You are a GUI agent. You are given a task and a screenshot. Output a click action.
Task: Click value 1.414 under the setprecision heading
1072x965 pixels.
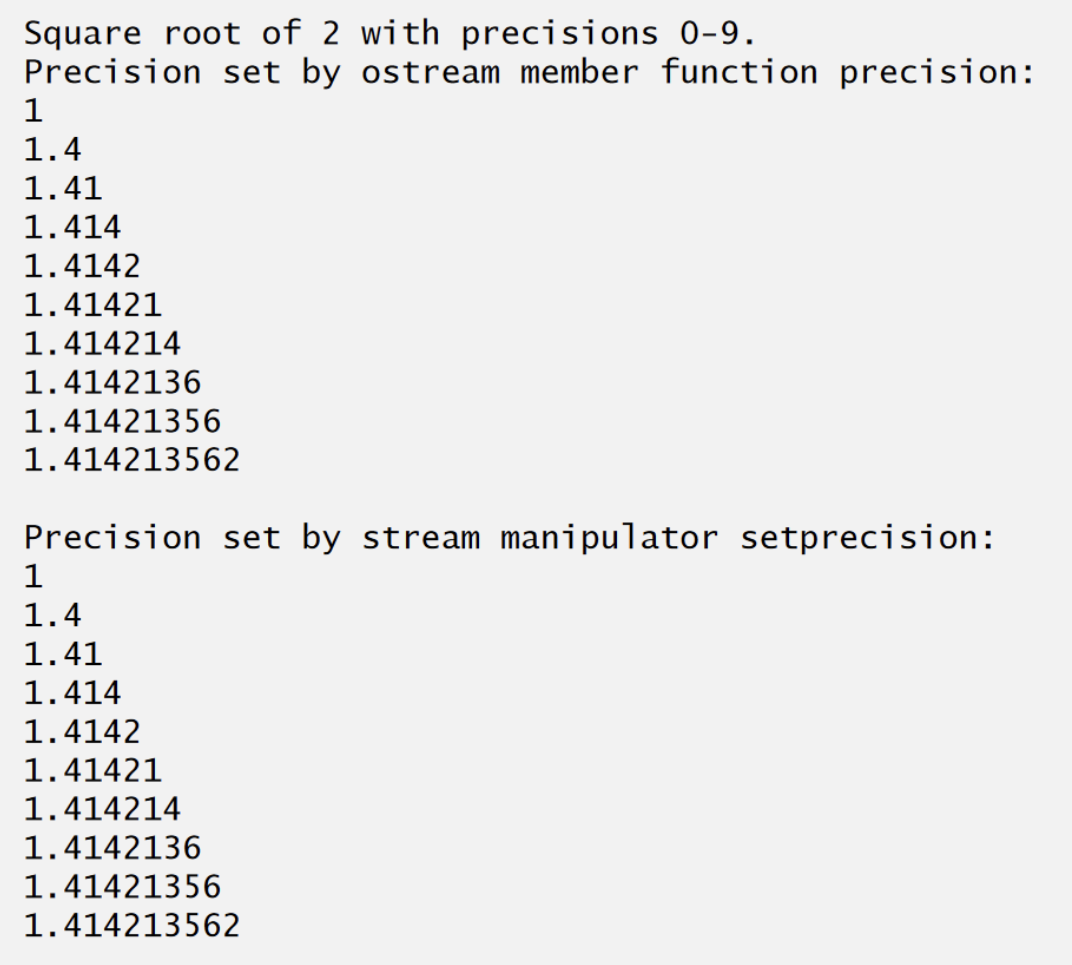[72, 692]
